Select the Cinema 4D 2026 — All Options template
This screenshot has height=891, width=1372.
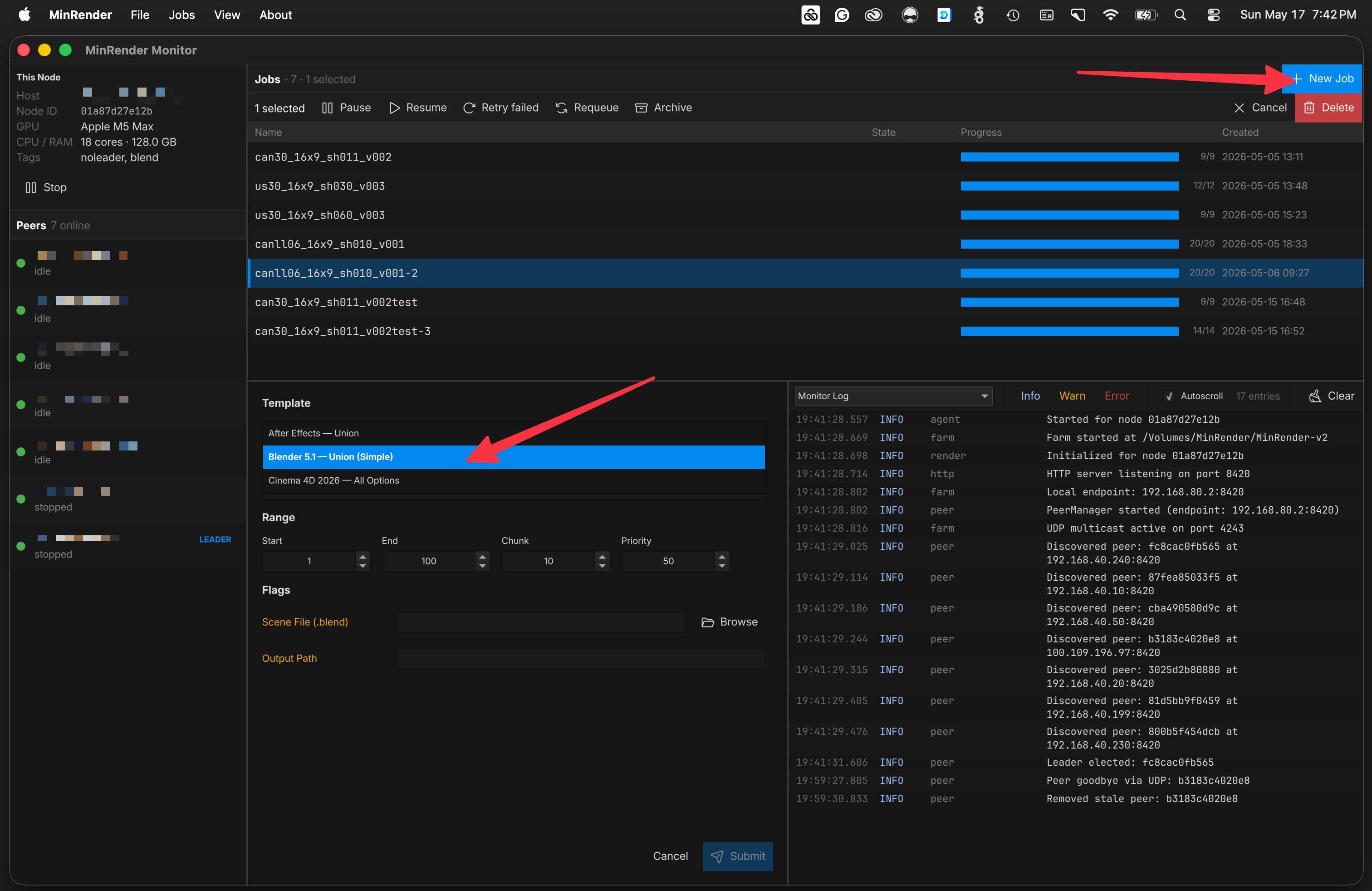(514, 480)
